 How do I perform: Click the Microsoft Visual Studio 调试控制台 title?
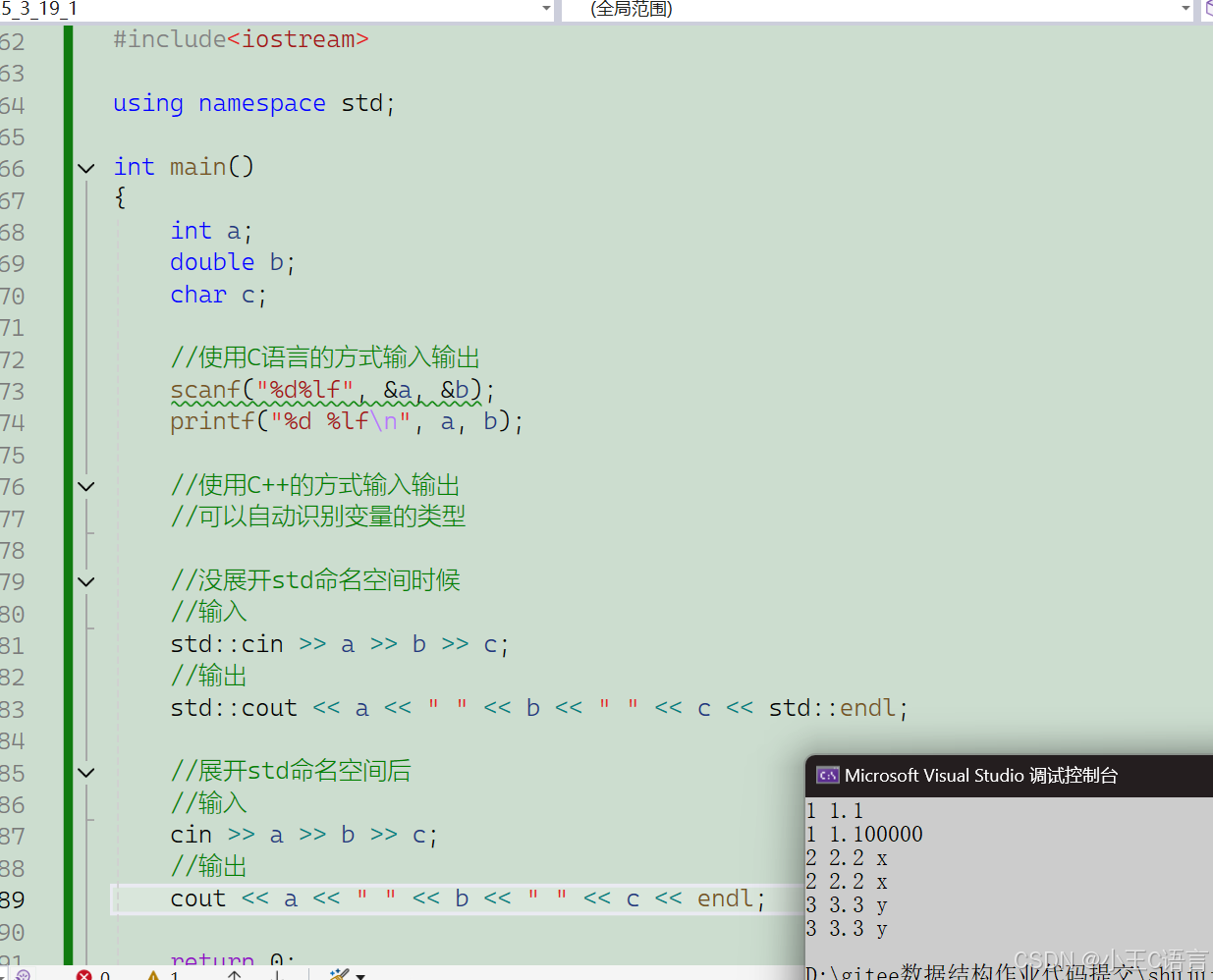[981, 776]
